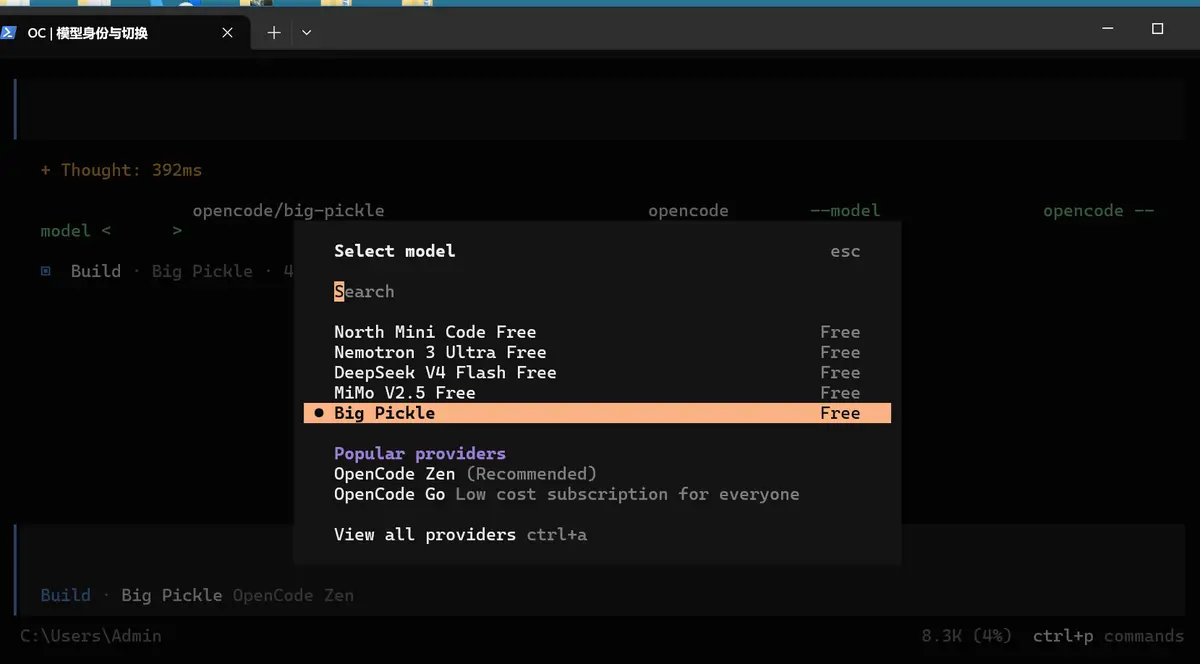The height and width of the screenshot is (664, 1200).
Task: Click the PowerShell icon in the tab
Action: point(8,32)
